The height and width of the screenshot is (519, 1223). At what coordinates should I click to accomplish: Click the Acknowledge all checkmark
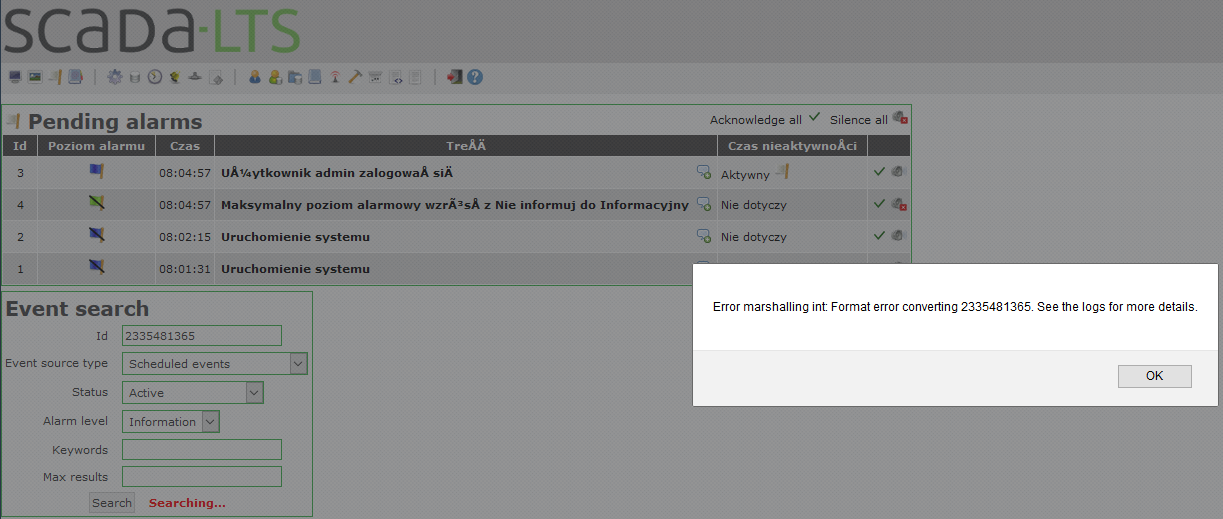[x=814, y=118]
